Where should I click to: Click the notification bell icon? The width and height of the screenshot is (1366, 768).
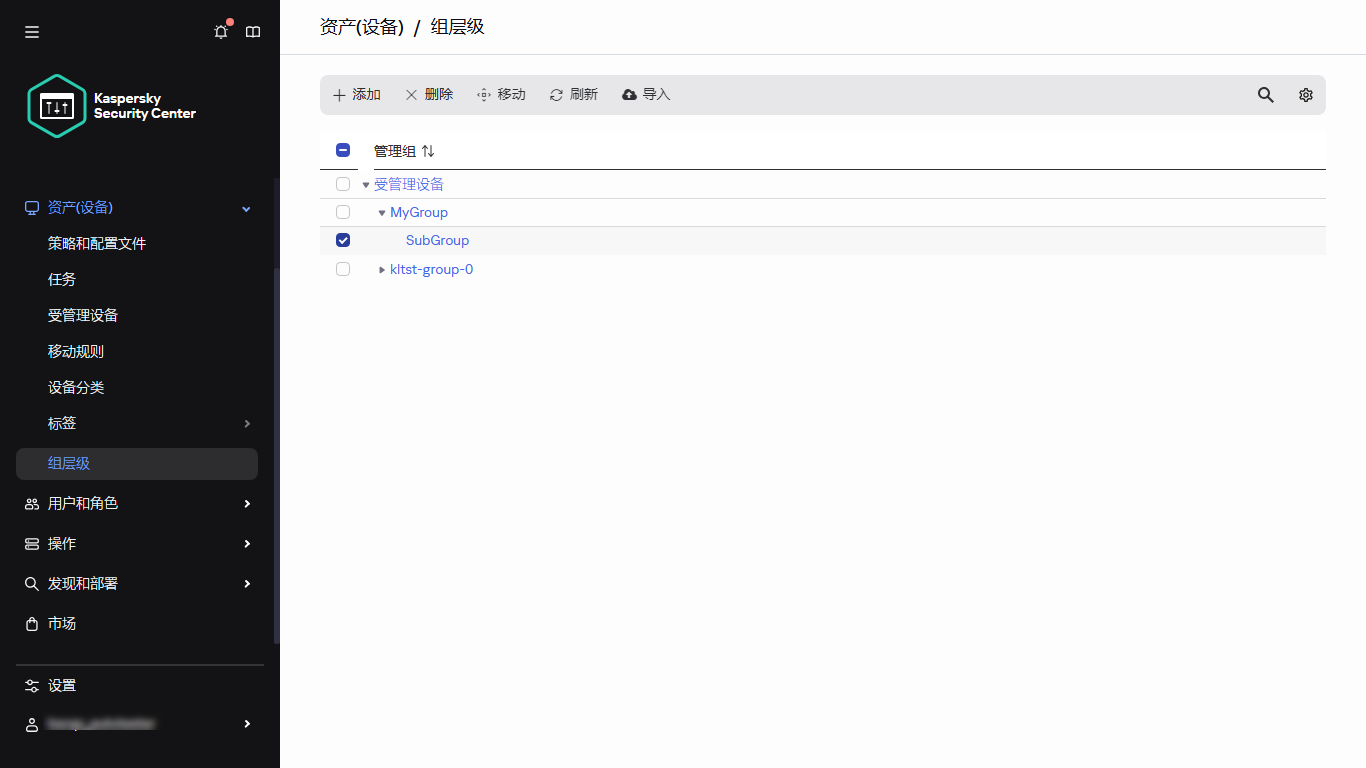[220, 31]
